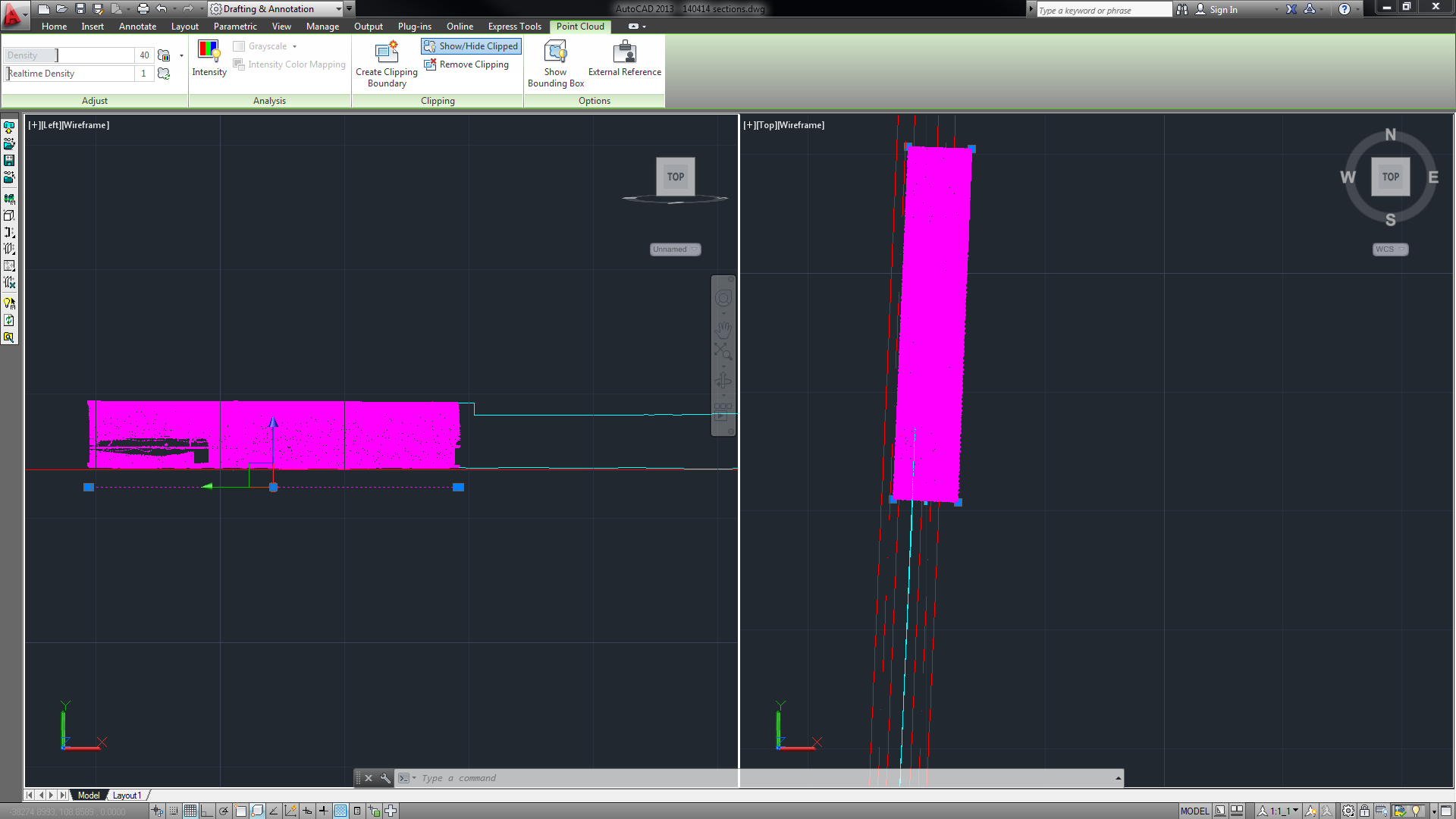This screenshot has width=1456, height=819.
Task: Click the Online menu item
Action: point(459,26)
